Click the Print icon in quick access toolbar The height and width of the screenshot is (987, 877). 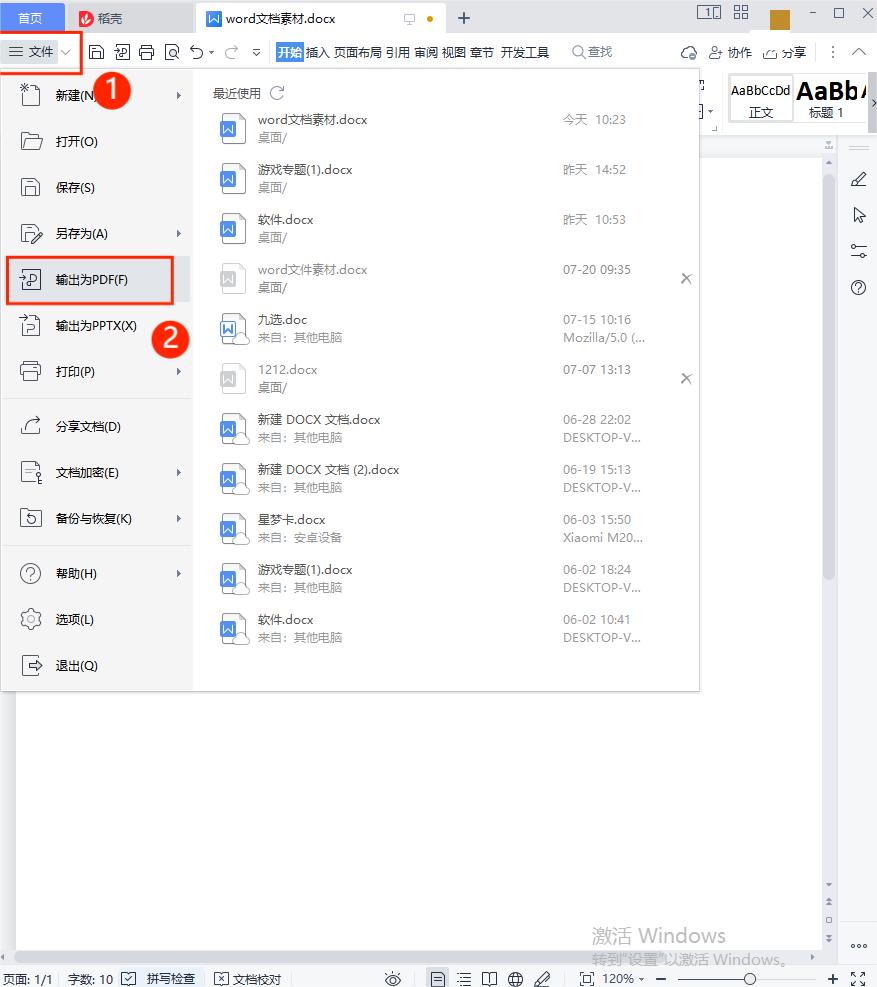pyautogui.click(x=147, y=51)
